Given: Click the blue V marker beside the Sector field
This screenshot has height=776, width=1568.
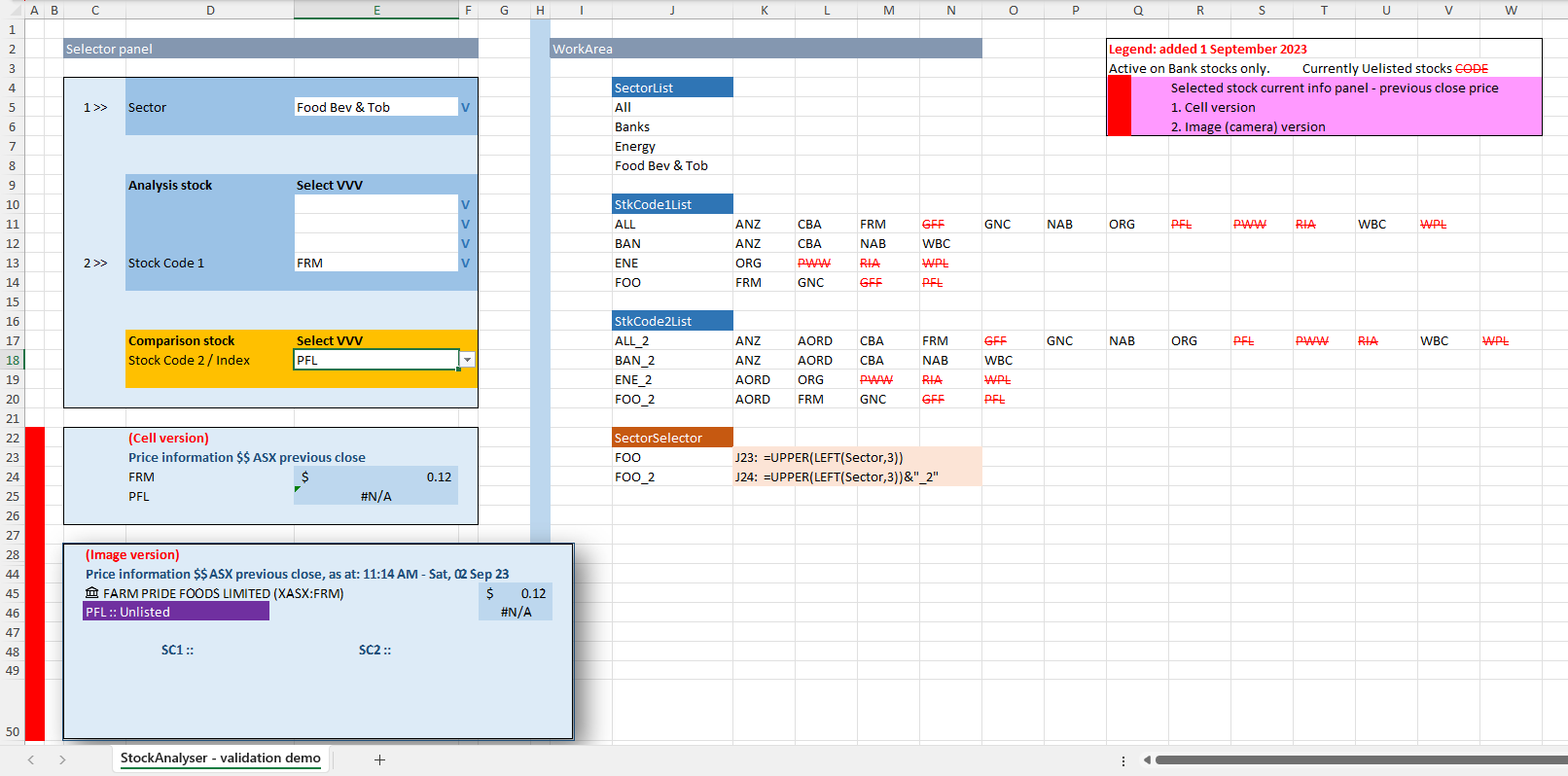Looking at the screenshot, I should tap(466, 108).
